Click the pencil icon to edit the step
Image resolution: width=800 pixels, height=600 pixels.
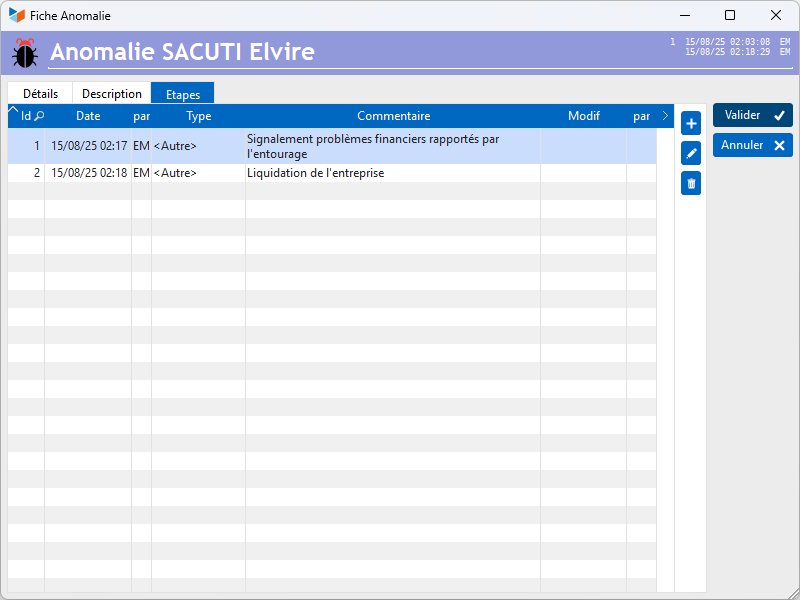point(690,153)
